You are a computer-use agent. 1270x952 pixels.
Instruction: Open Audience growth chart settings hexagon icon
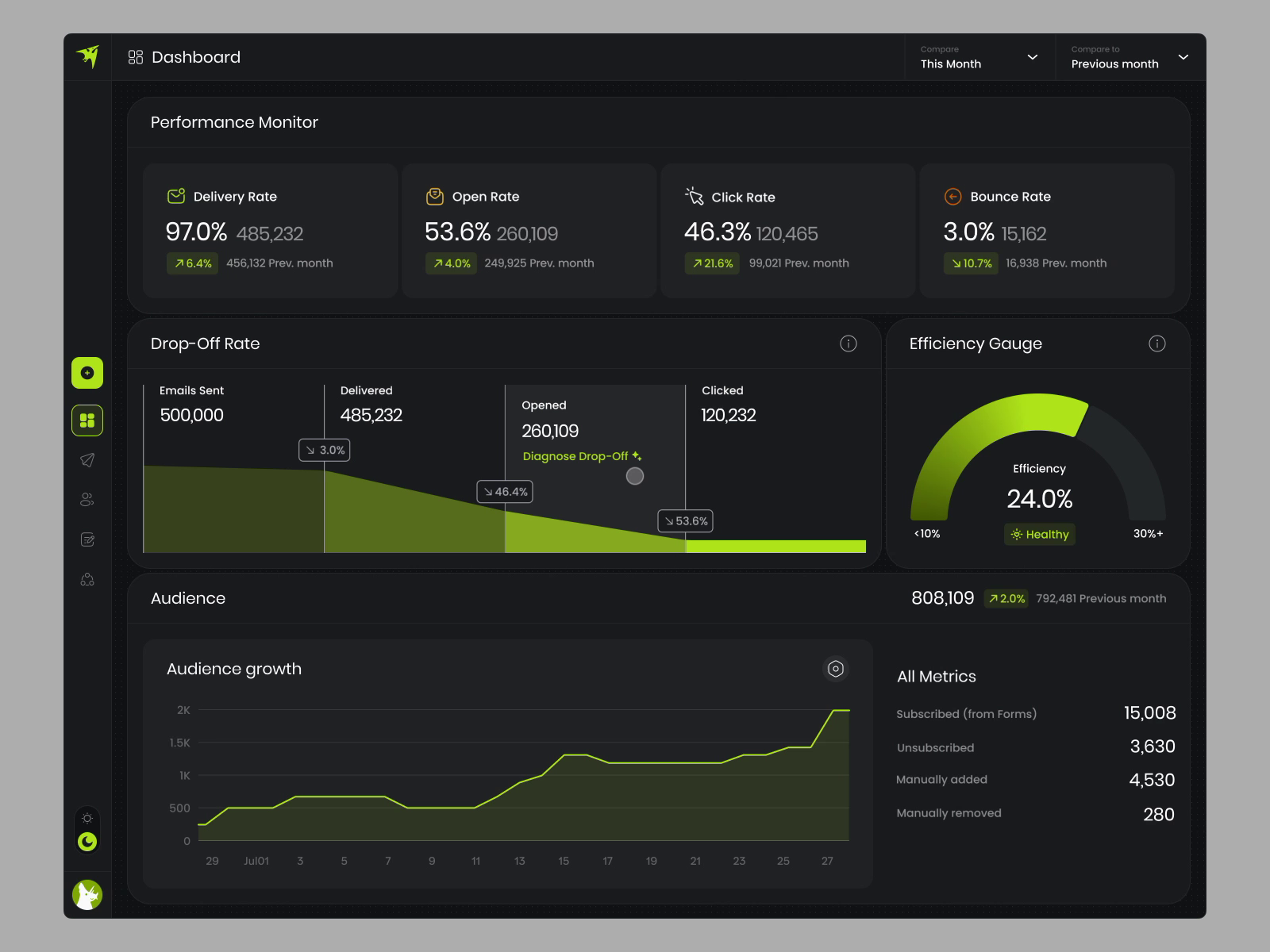click(836, 669)
